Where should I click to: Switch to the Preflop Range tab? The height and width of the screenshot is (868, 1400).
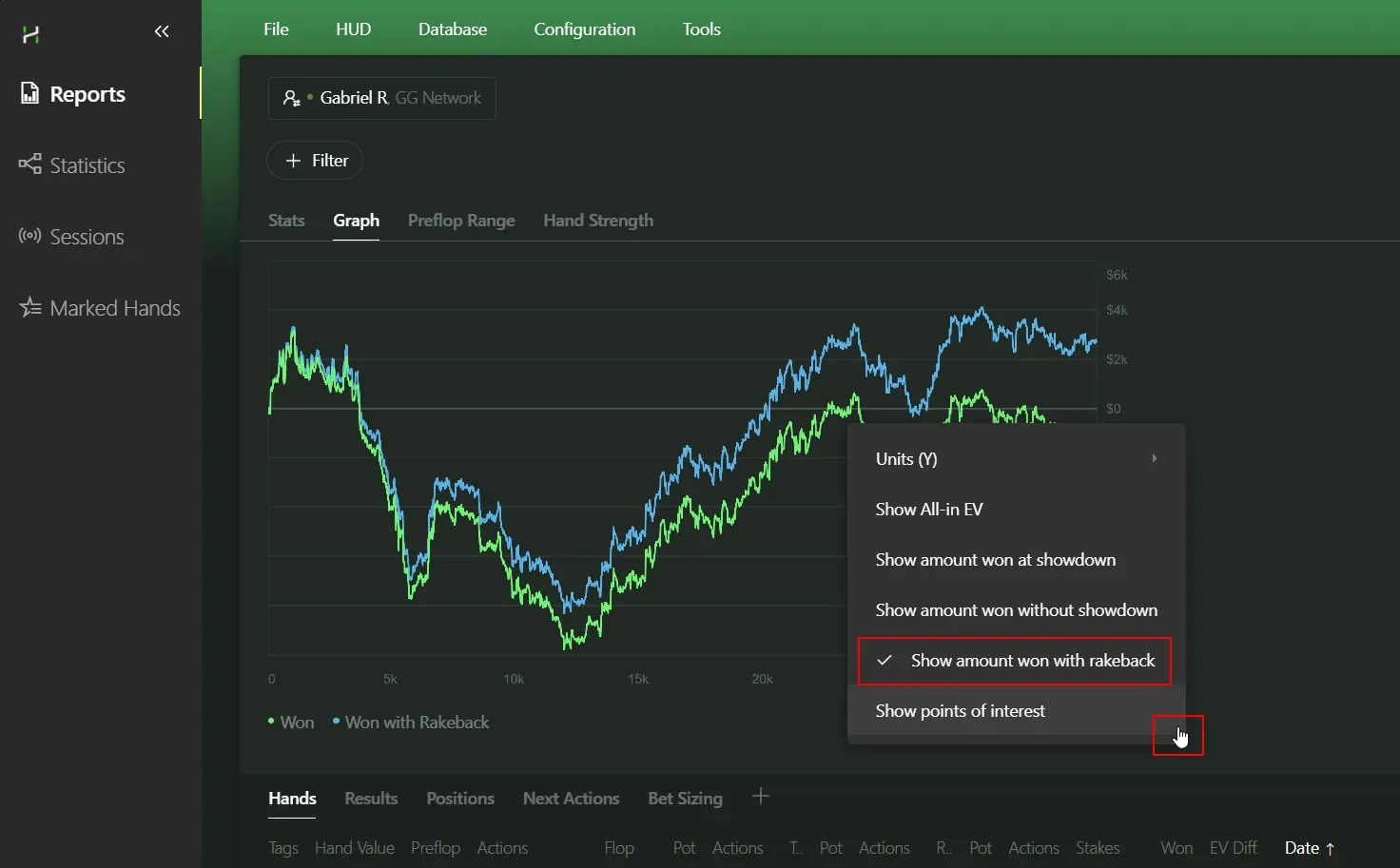click(x=461, y=221)
